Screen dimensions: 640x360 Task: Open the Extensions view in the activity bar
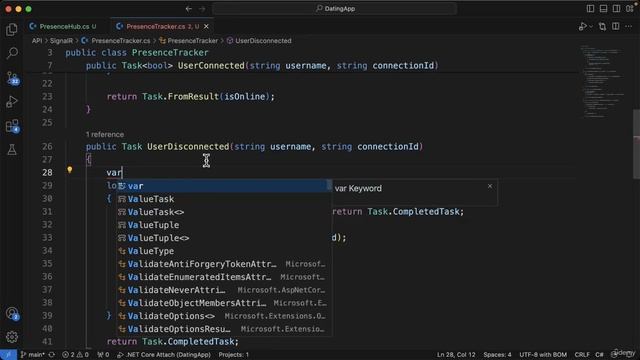[x=12, y=126]
